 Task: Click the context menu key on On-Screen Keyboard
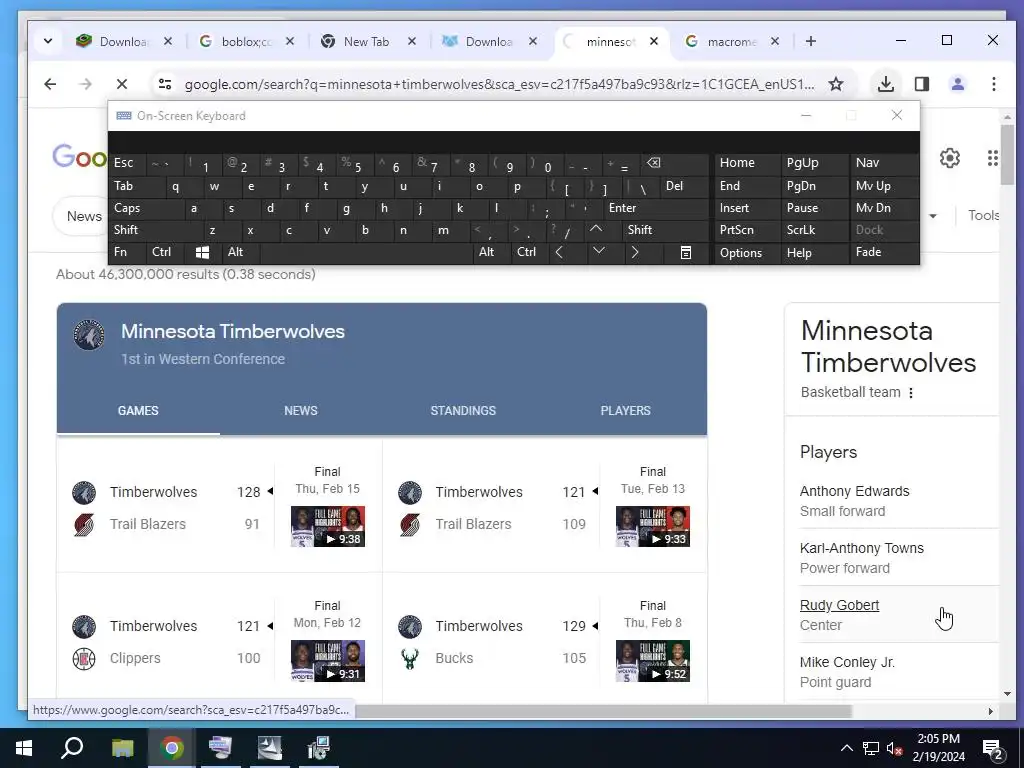click(685, 252)
